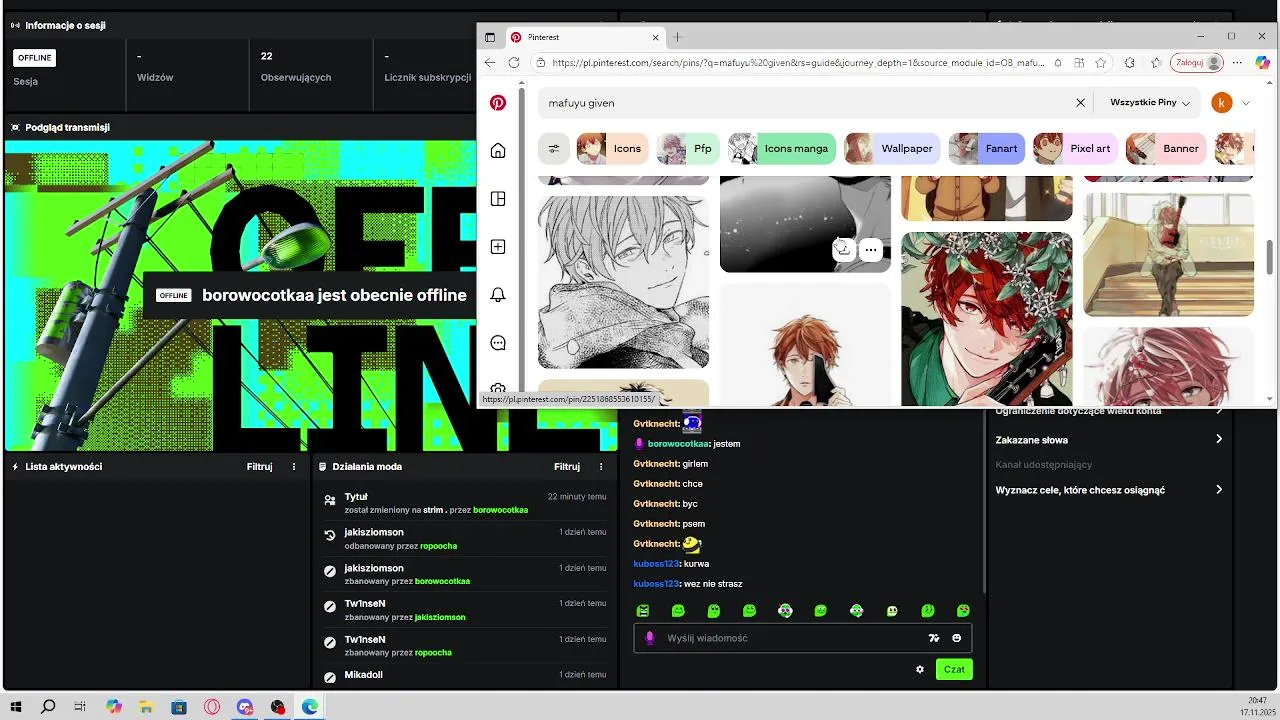Click the purple microphone badge in chat input
Screen dimensions: 1280x720
coord(650,638)
